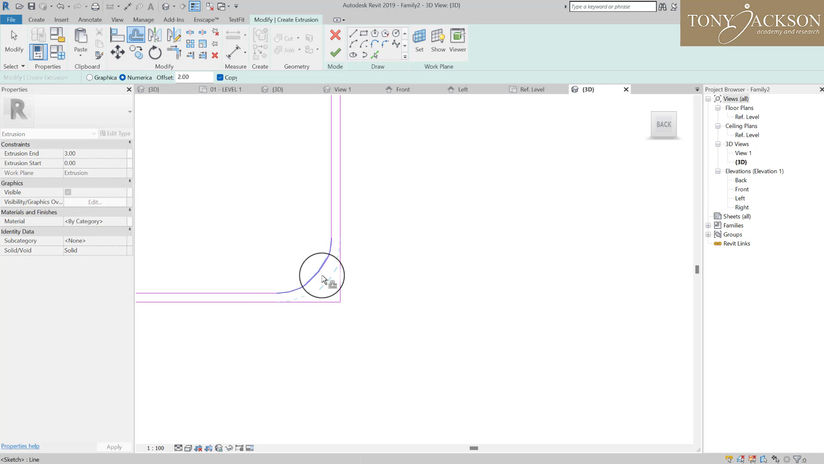Click the keyword search input field

(x=613, y=7)
